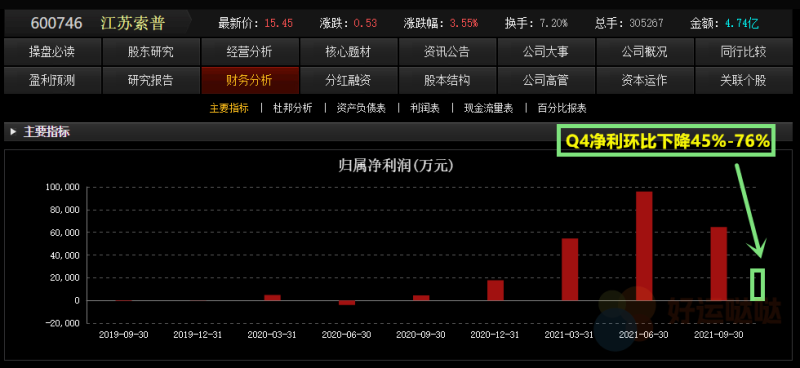
Task: Open the 股东研究 tab
Action: pos(151,52)
